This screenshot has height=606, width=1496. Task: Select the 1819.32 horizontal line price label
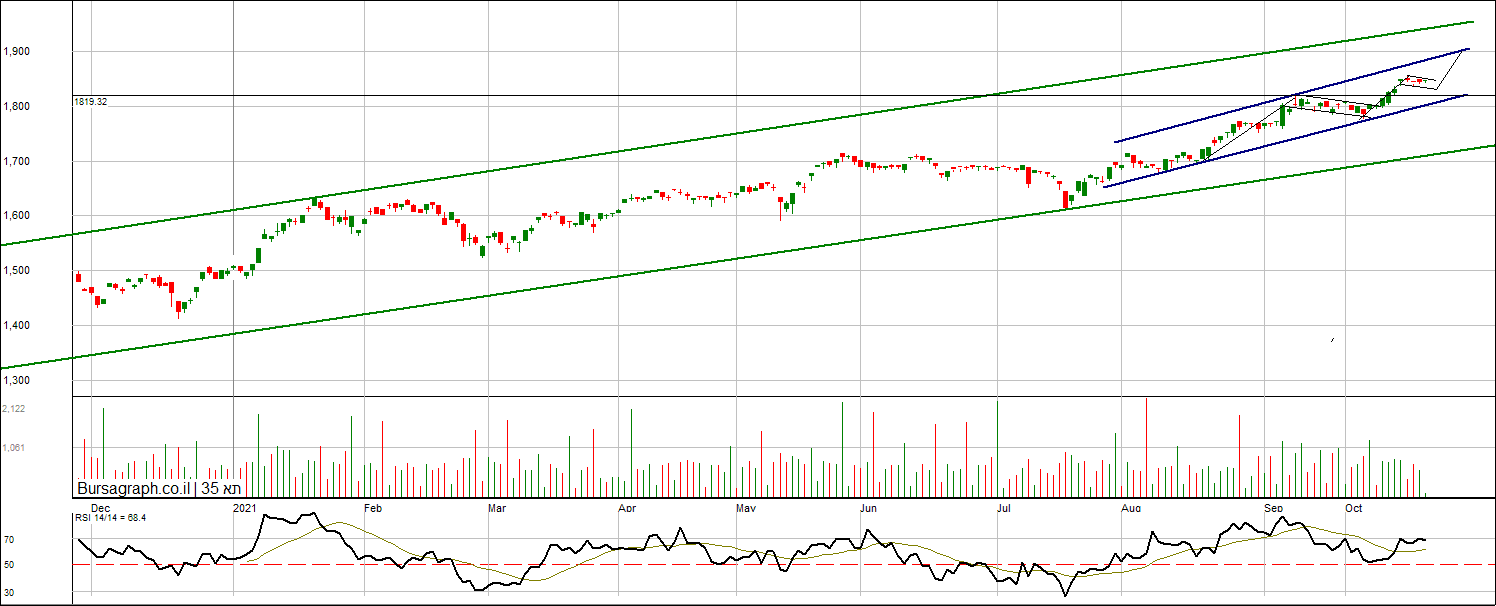pos(90,102)
